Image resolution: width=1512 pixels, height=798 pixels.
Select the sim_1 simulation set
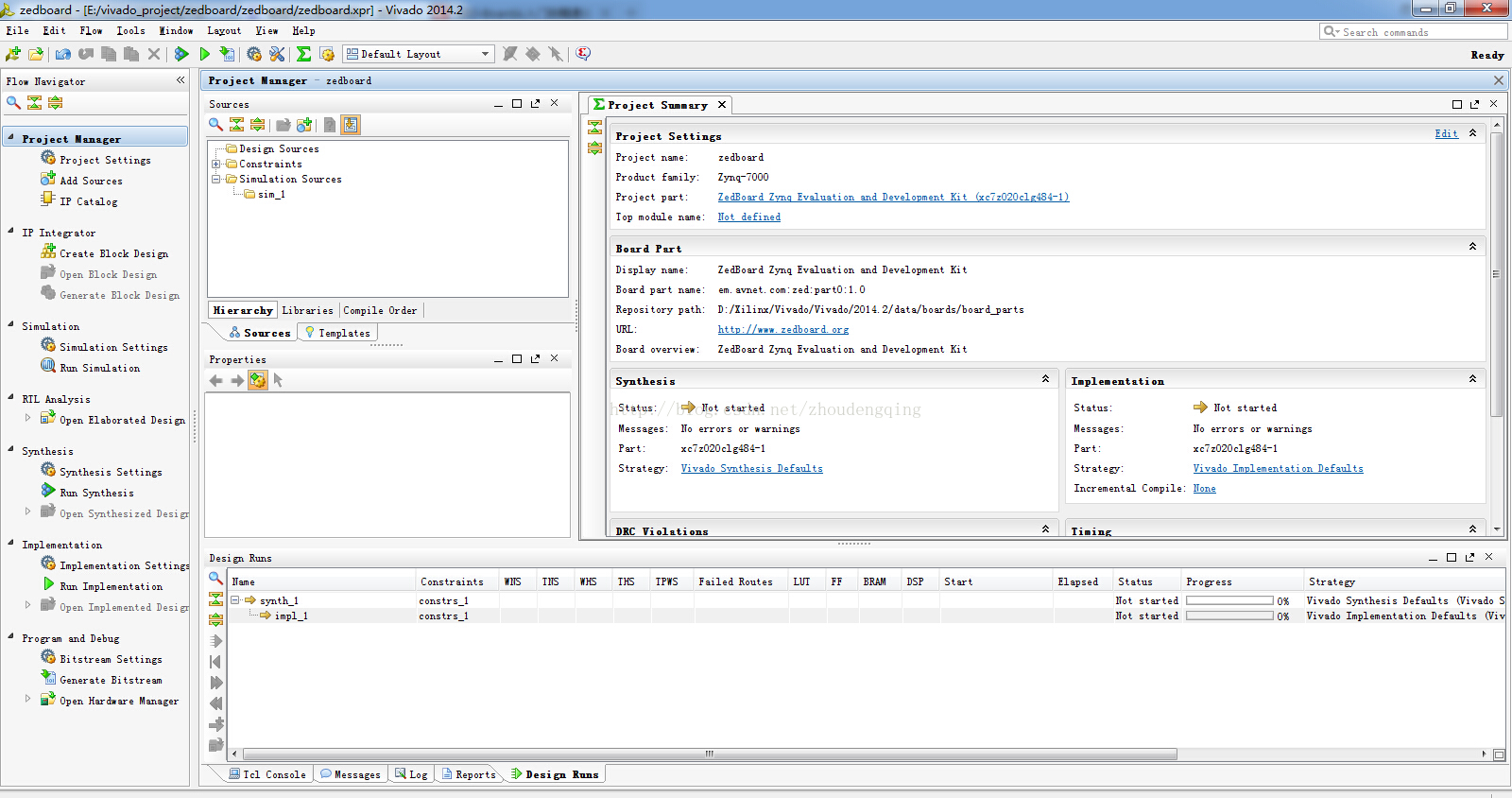coord(270,195)
